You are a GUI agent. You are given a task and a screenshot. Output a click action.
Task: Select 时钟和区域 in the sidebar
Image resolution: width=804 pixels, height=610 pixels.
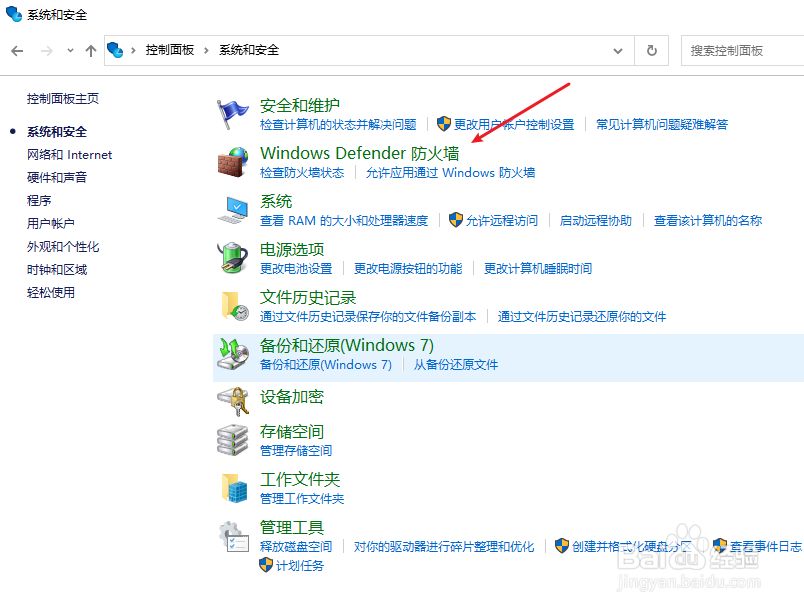(57, 270)
